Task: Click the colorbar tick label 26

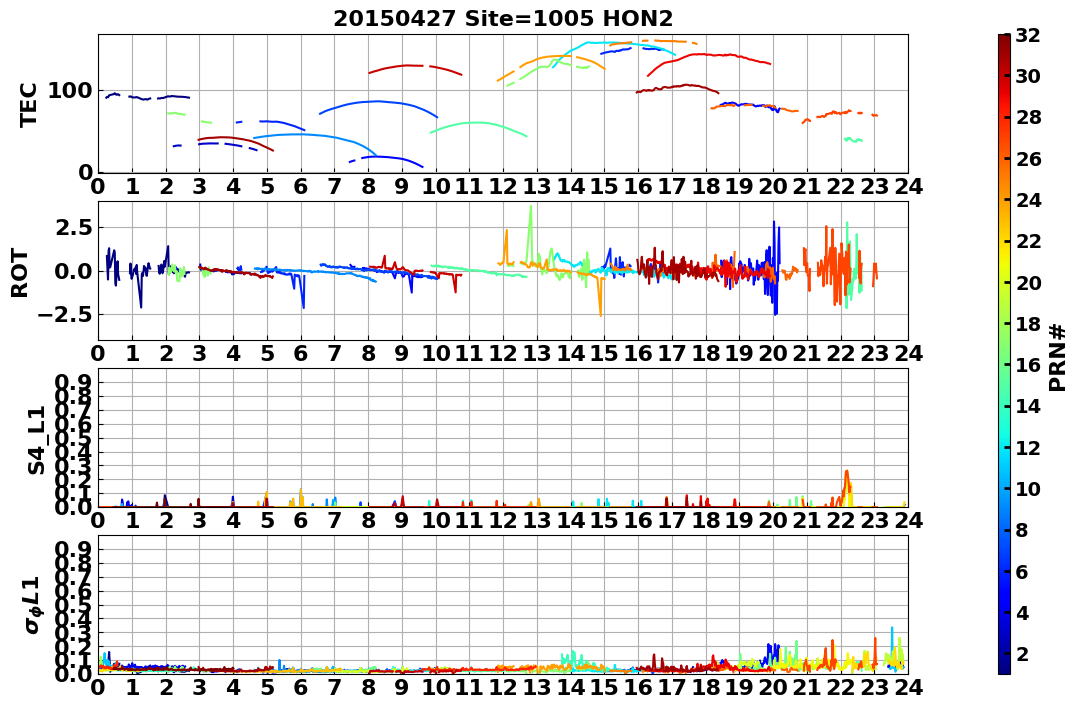Action: tap(1028, 159)
